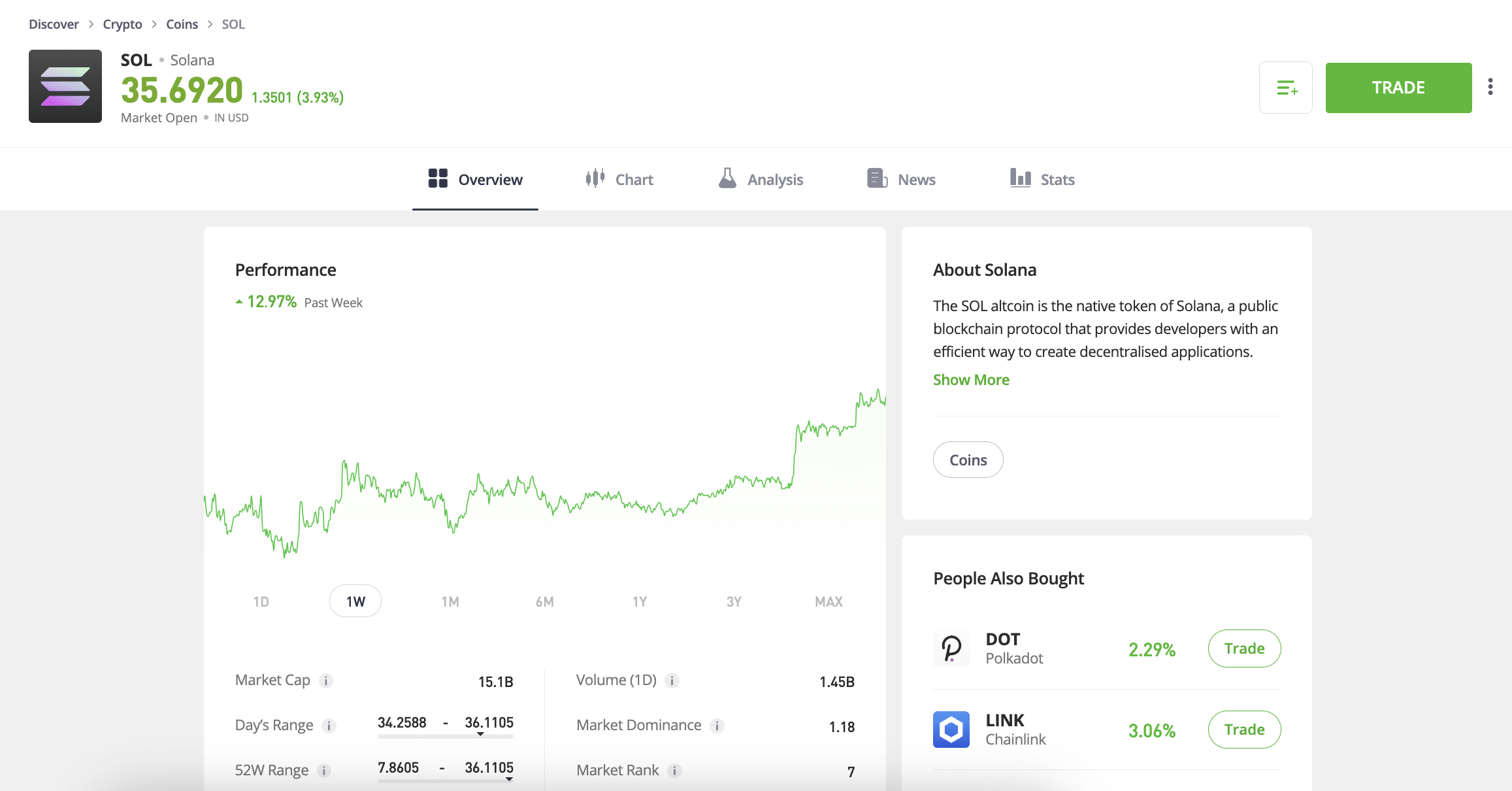Go to Coins breadcrumb link
Screen dimensions: 1512x791
182,24
